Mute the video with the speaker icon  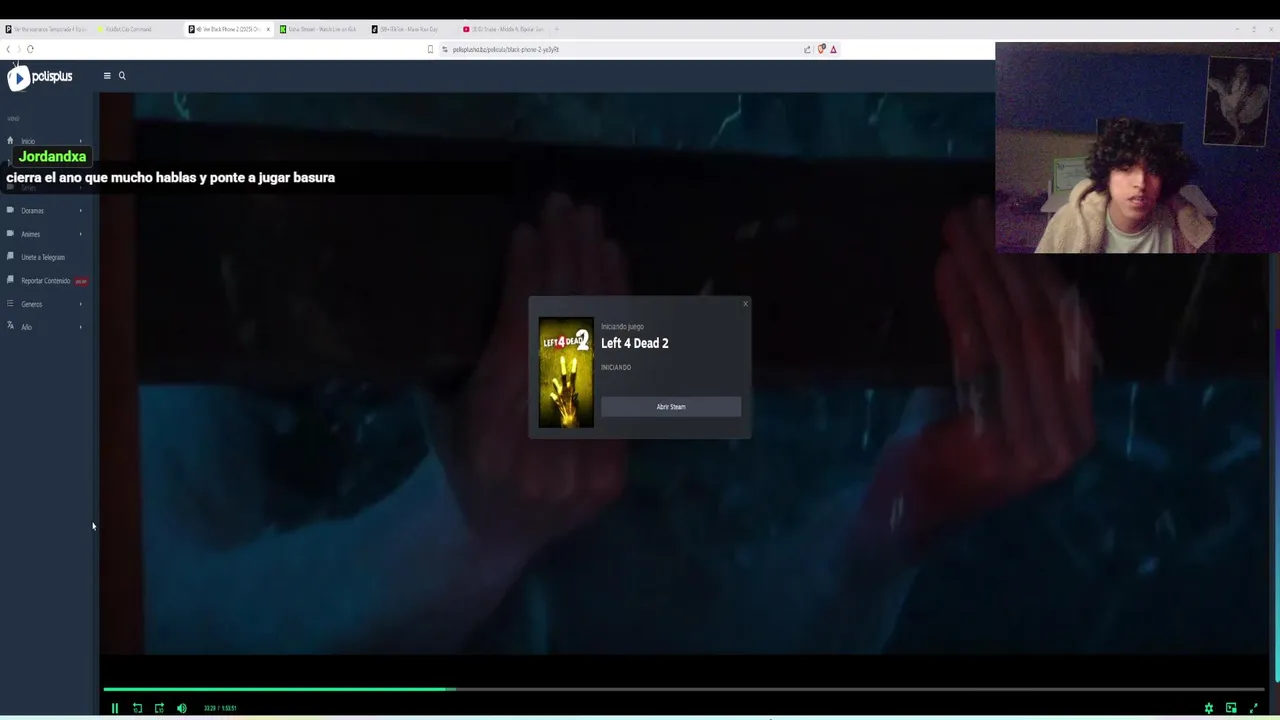(181, 708)
